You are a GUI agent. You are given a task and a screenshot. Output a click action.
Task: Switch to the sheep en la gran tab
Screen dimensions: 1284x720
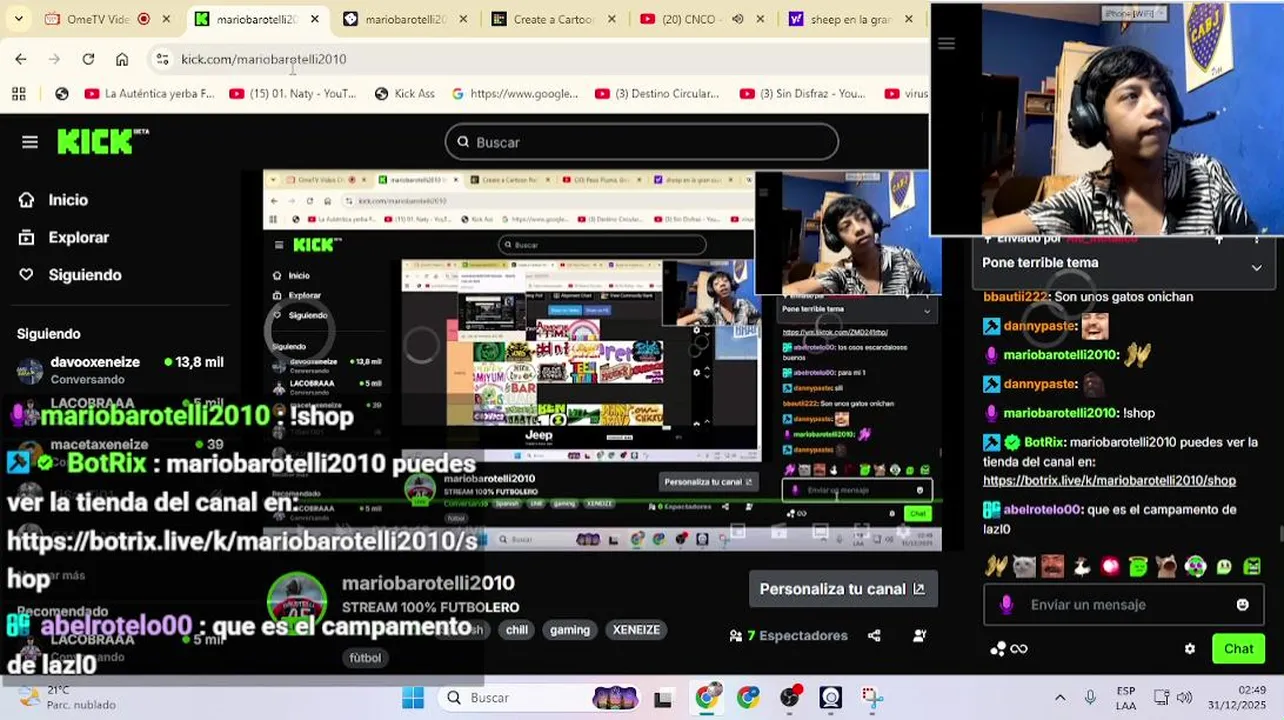pos(851,19)
